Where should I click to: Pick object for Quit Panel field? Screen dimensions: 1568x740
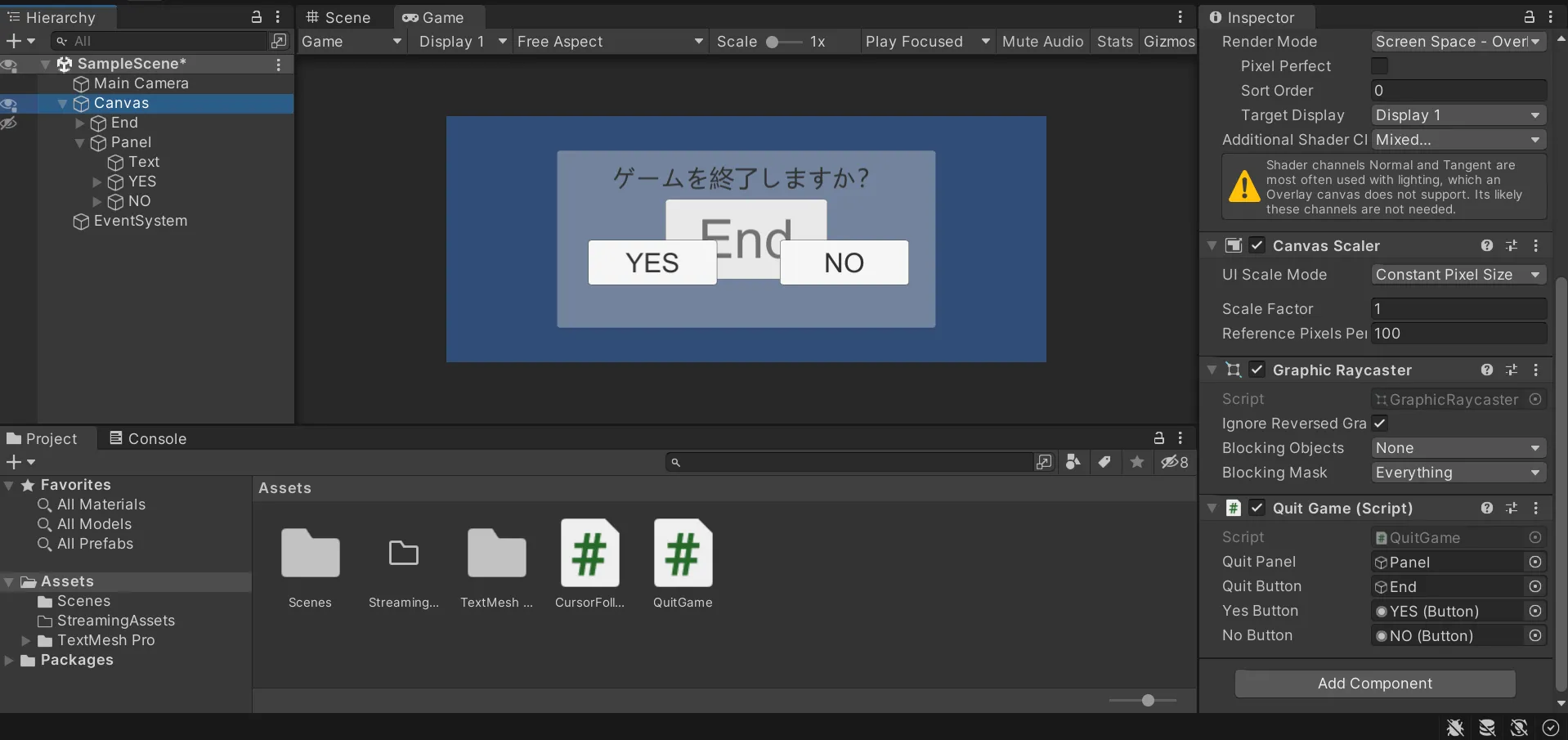pyautogui.click(x=1535, y=563)
